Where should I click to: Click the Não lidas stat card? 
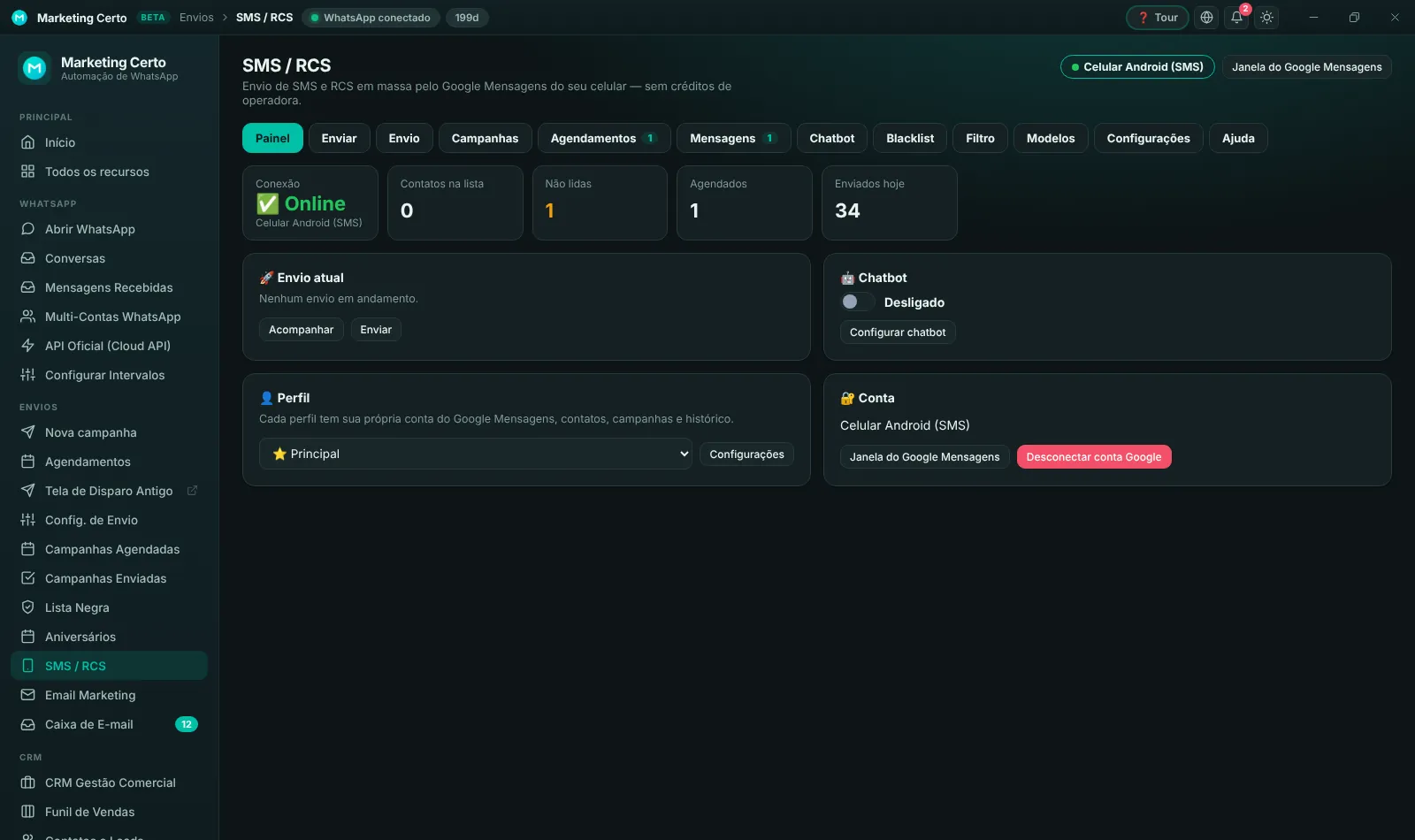click(x=600, y=202)
